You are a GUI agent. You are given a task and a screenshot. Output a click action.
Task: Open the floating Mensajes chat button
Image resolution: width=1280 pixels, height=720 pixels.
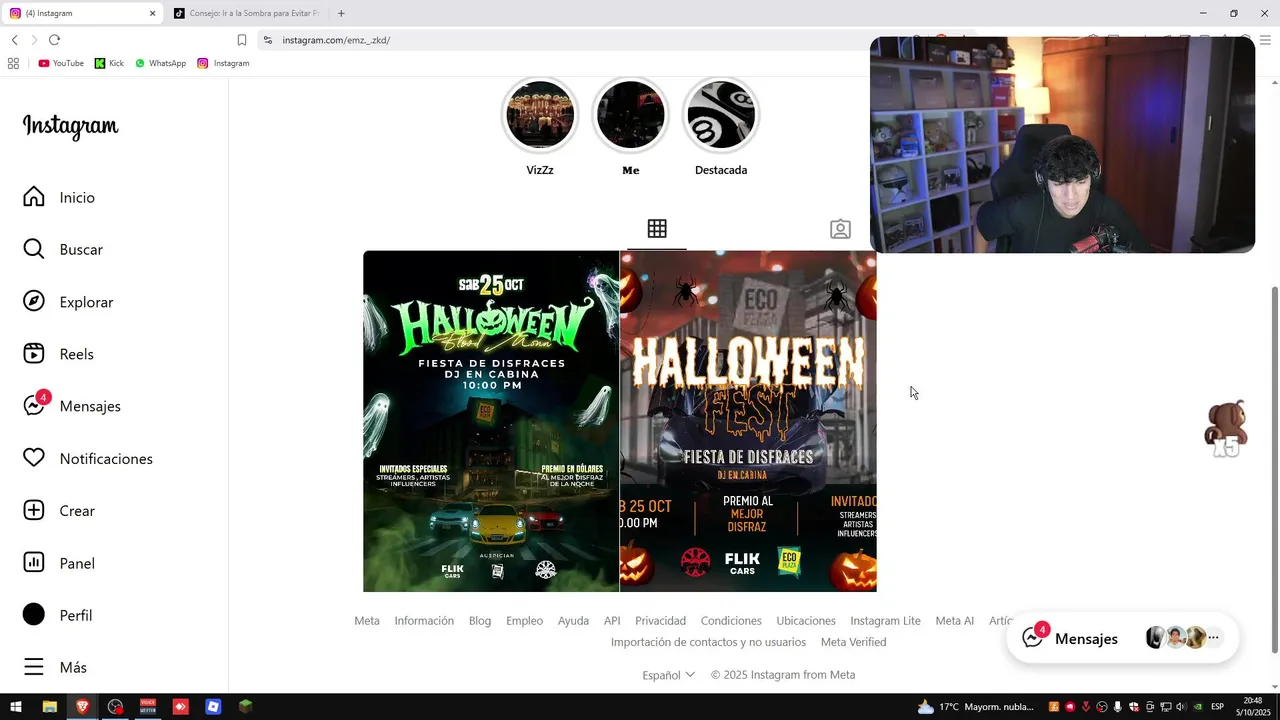coord(1123,638)
